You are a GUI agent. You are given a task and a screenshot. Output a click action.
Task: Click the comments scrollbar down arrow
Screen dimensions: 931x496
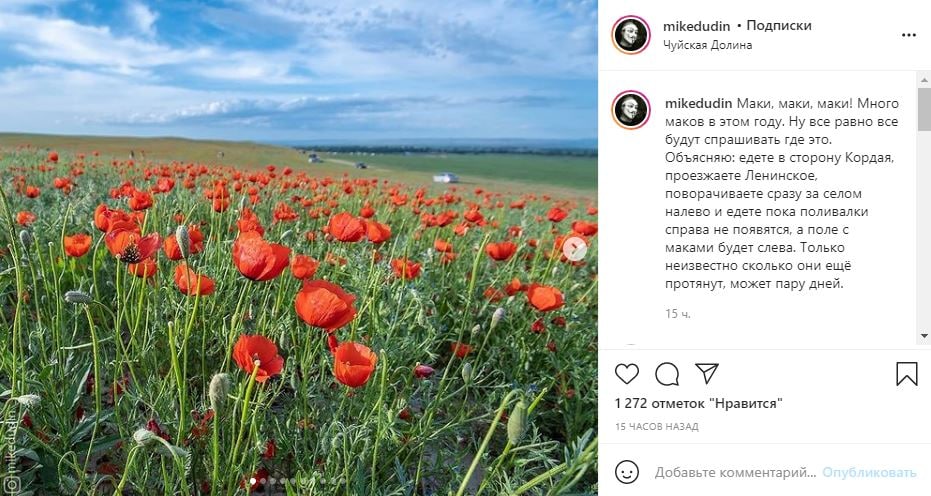coord(924,336)
